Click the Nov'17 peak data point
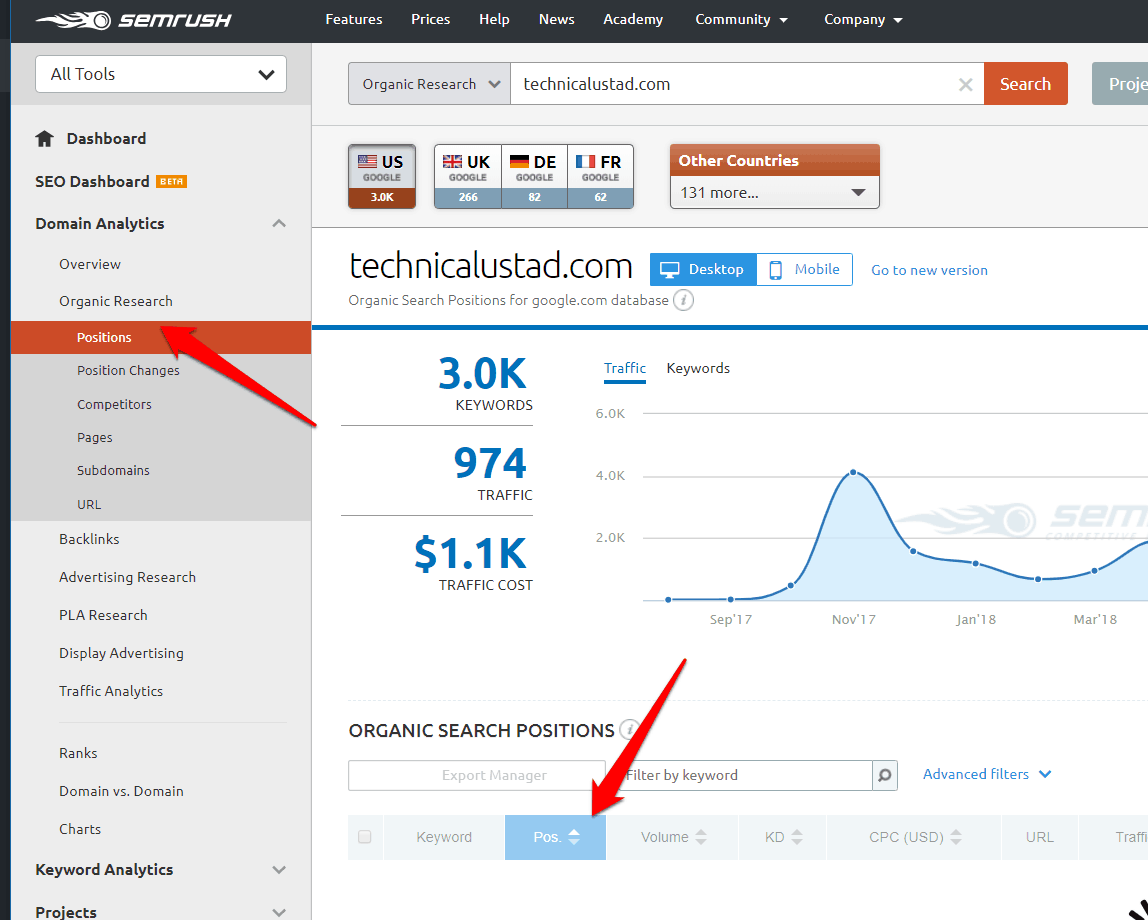 coord(853,472)
